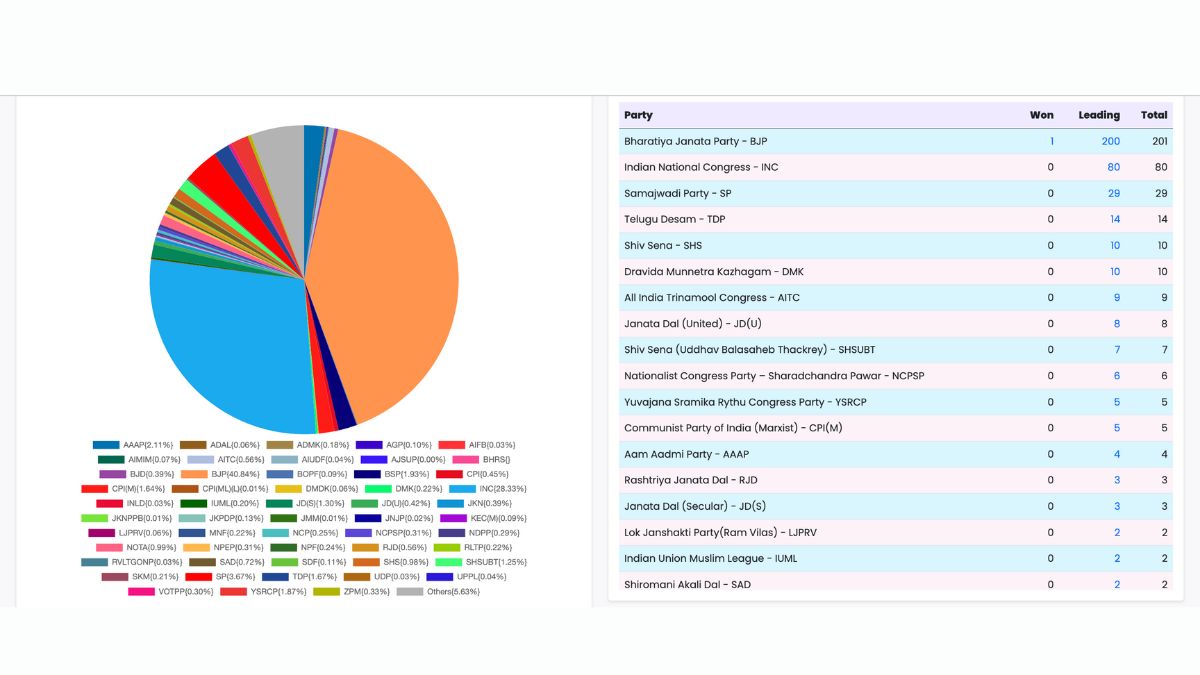Screen dimensions: 1200x675
Task: Select the AAAP legend color box
Action: click(x=106, y=445)
